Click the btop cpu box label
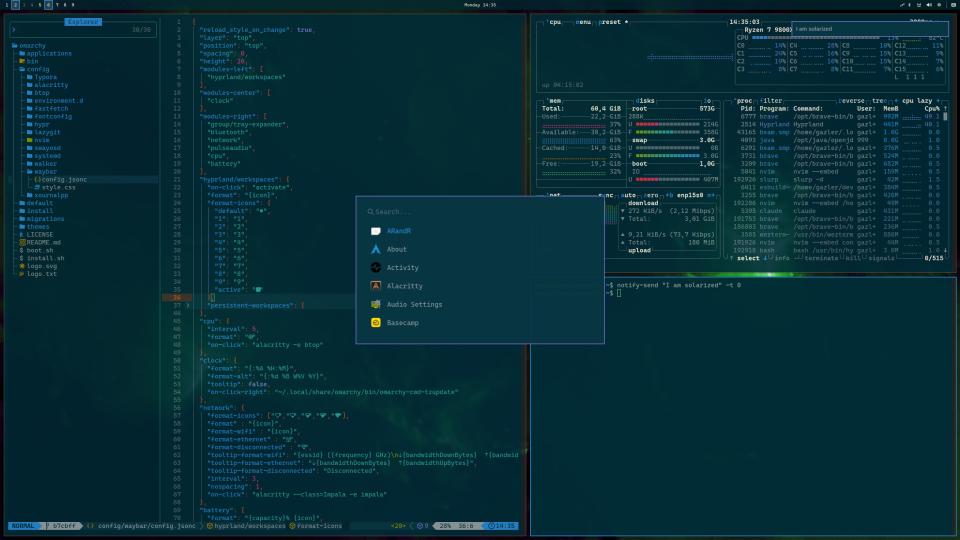This screenshot has height=540, width=960. coord(555,22)
